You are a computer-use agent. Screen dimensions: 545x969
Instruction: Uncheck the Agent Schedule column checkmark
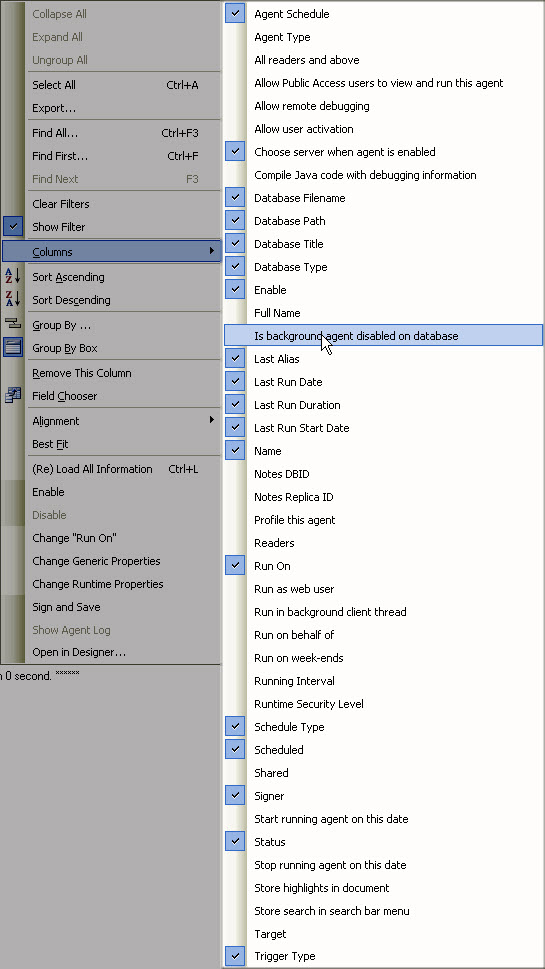235,14
